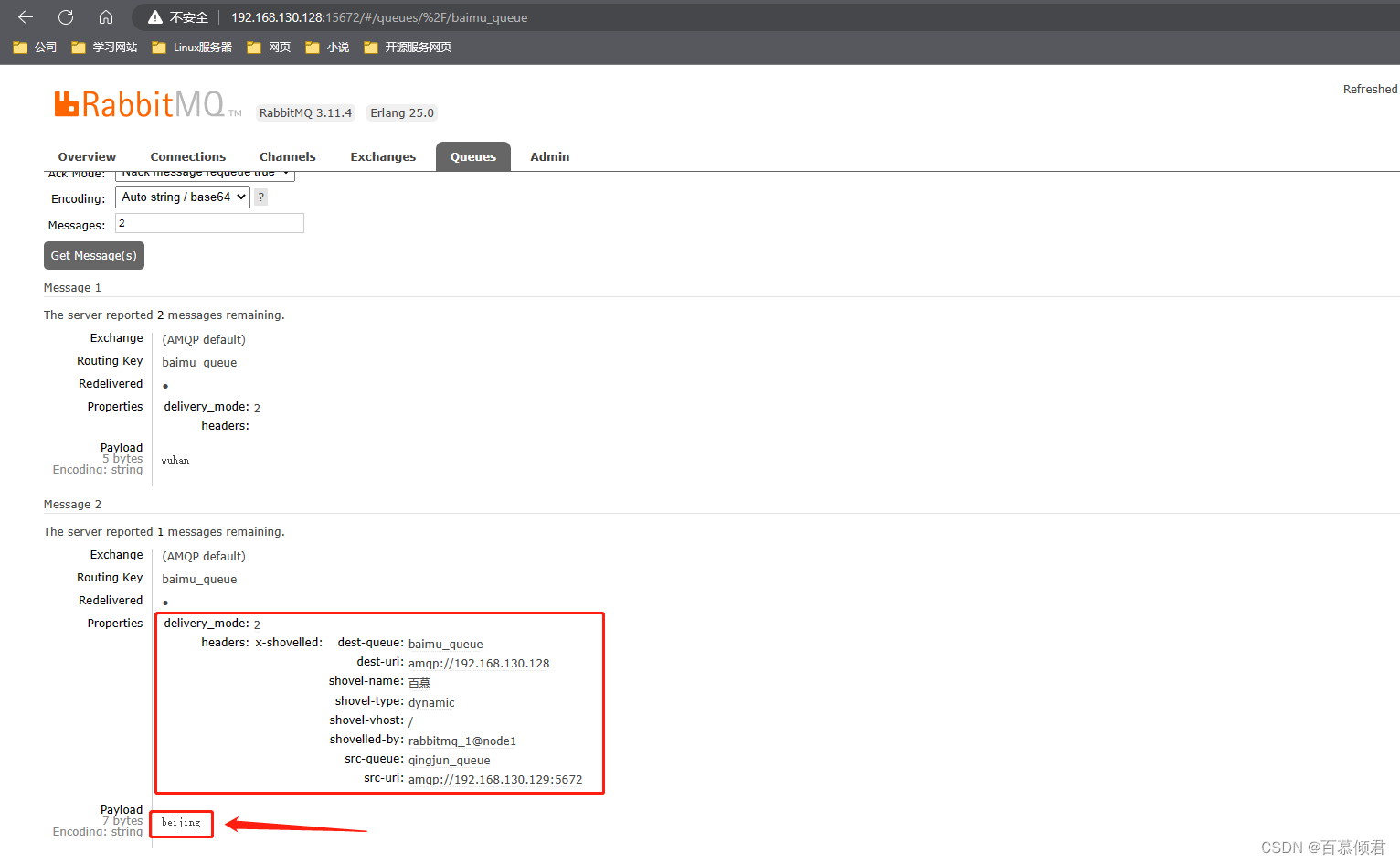Click the Refreshed status text
The height and width of the screenshot is (864, 1400).
pos(1370,89)
